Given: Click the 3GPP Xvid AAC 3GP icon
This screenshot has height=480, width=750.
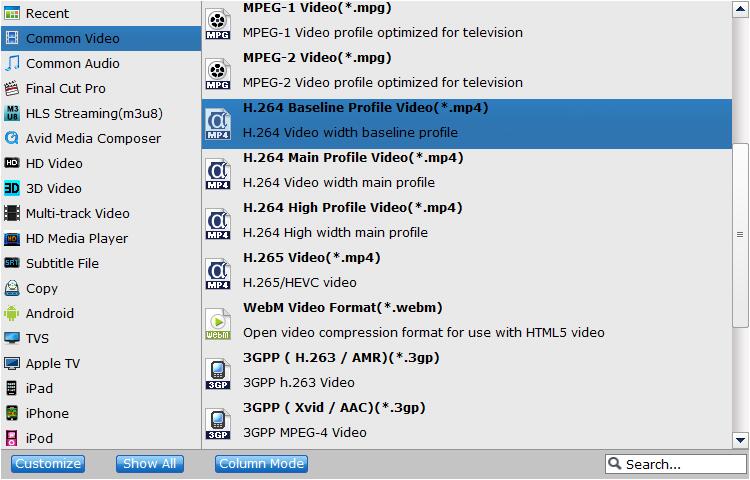Looking at the screenshot, I should (x=218, y=424).
